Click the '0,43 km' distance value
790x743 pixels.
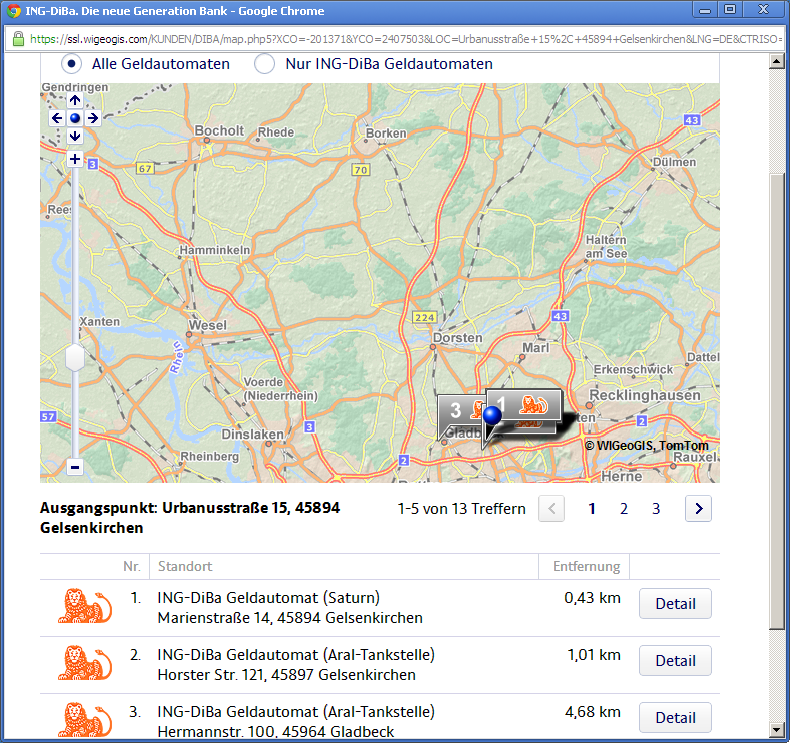592,598
